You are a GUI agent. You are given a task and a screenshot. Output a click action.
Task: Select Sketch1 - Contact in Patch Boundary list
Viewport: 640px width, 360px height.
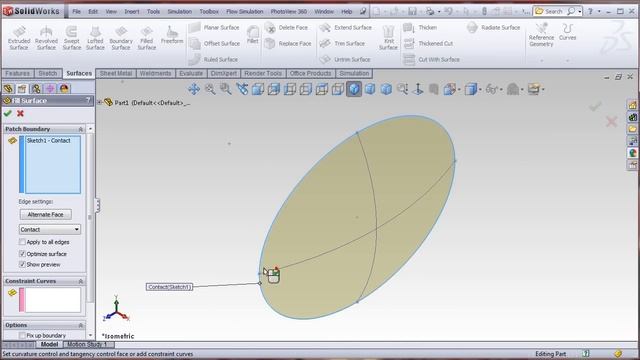(x=49, y=140)
